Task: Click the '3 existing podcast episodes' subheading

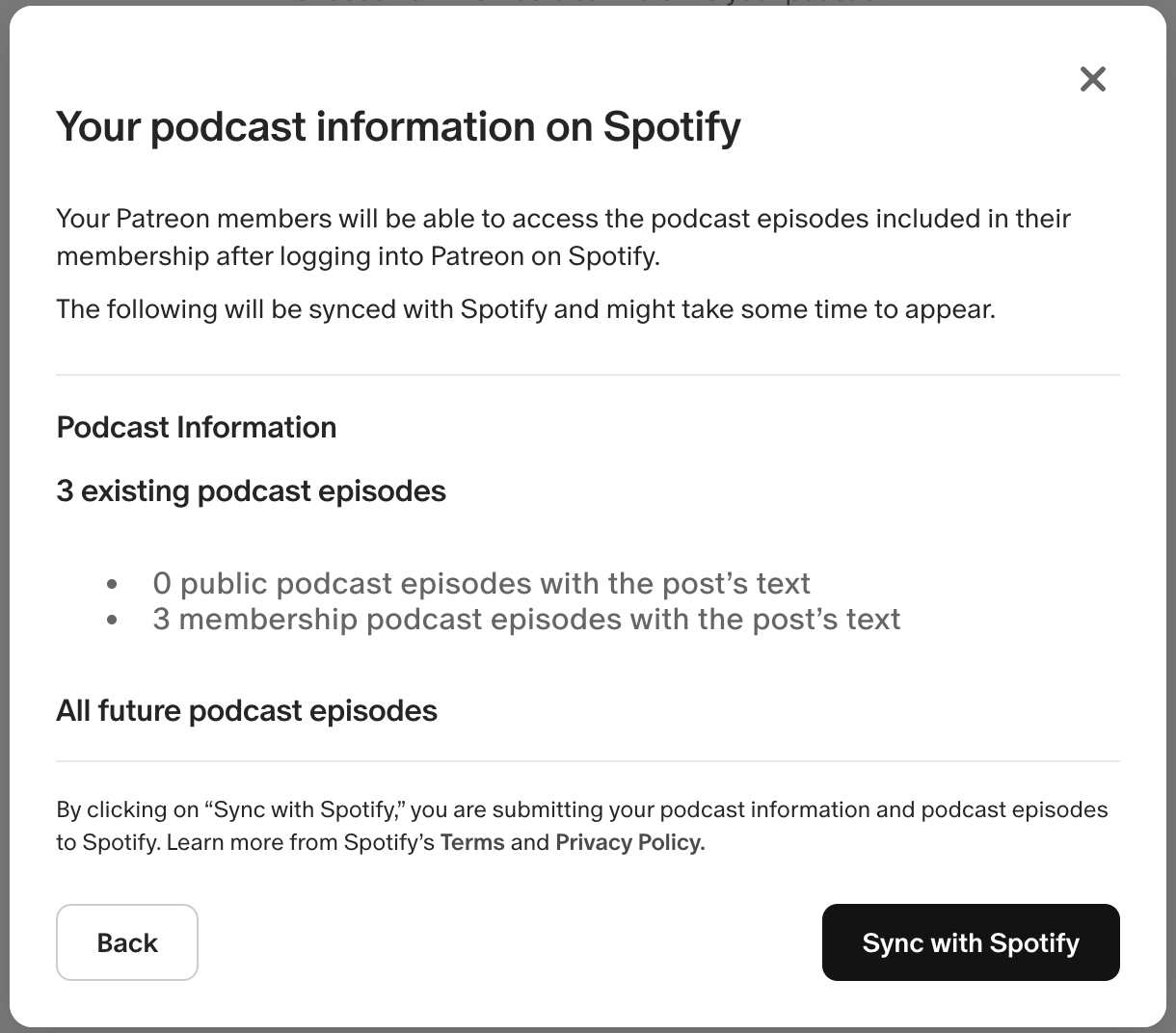Action: (252, 490)
